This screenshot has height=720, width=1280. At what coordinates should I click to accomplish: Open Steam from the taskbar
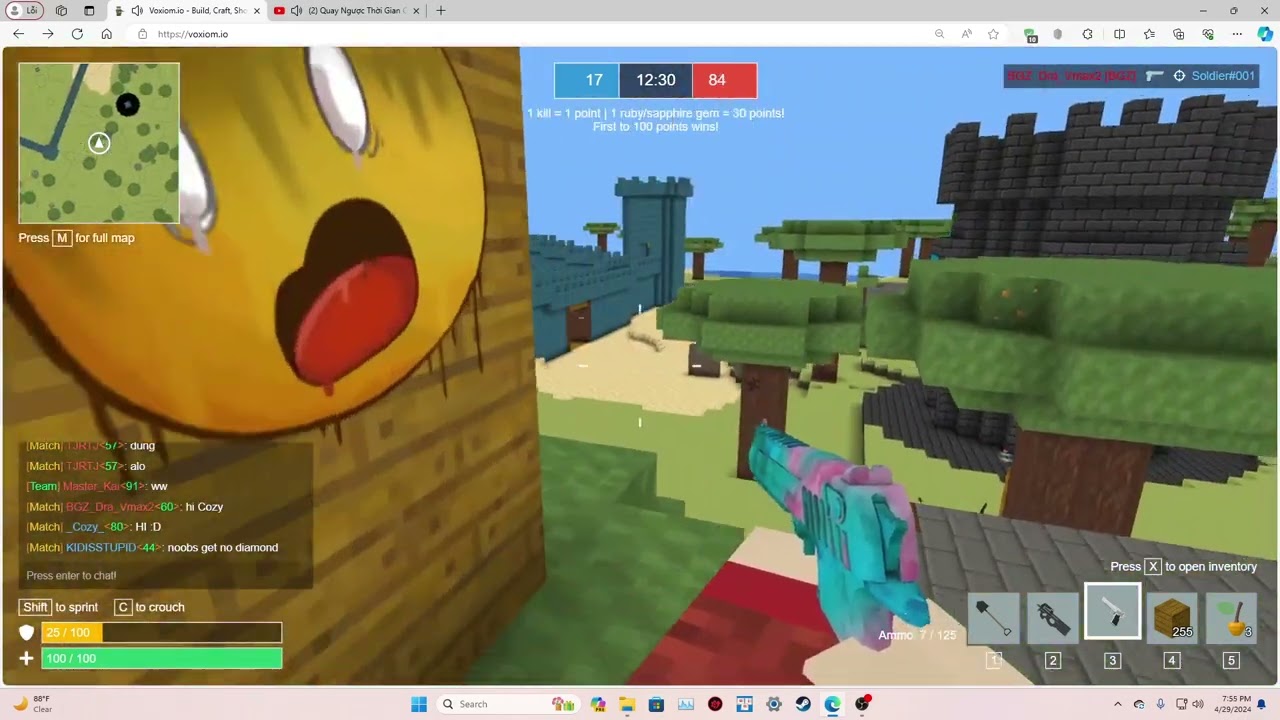coord(803,704)
